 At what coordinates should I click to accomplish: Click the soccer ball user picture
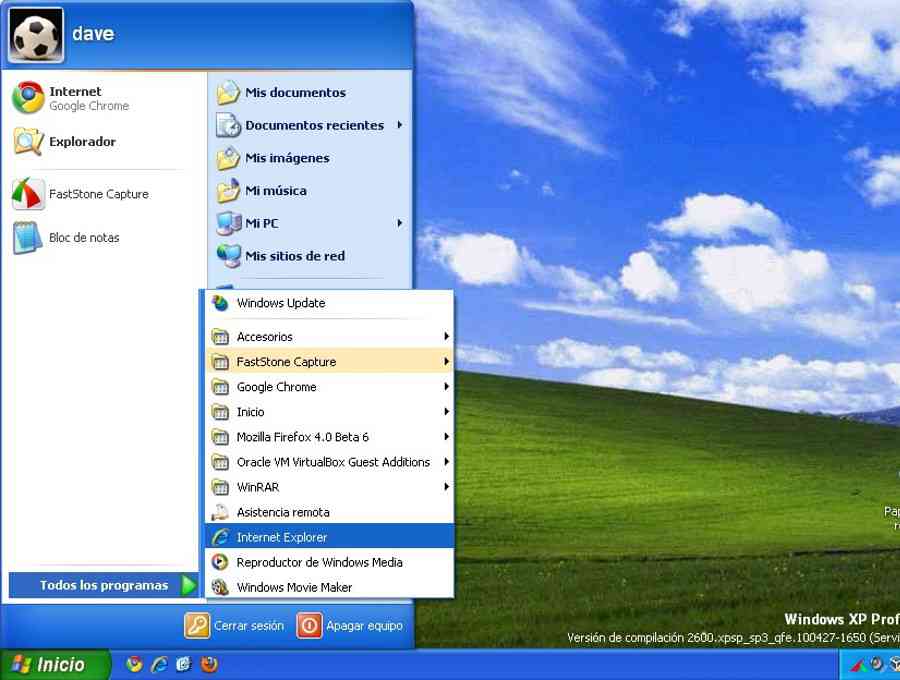pos(36,34)
